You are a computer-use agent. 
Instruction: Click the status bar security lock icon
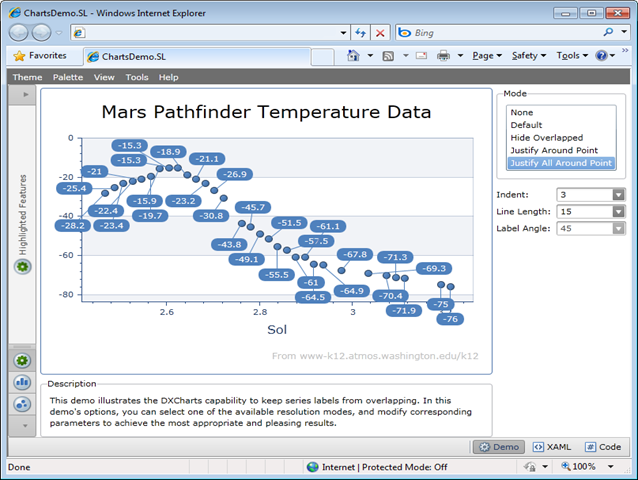530,467
